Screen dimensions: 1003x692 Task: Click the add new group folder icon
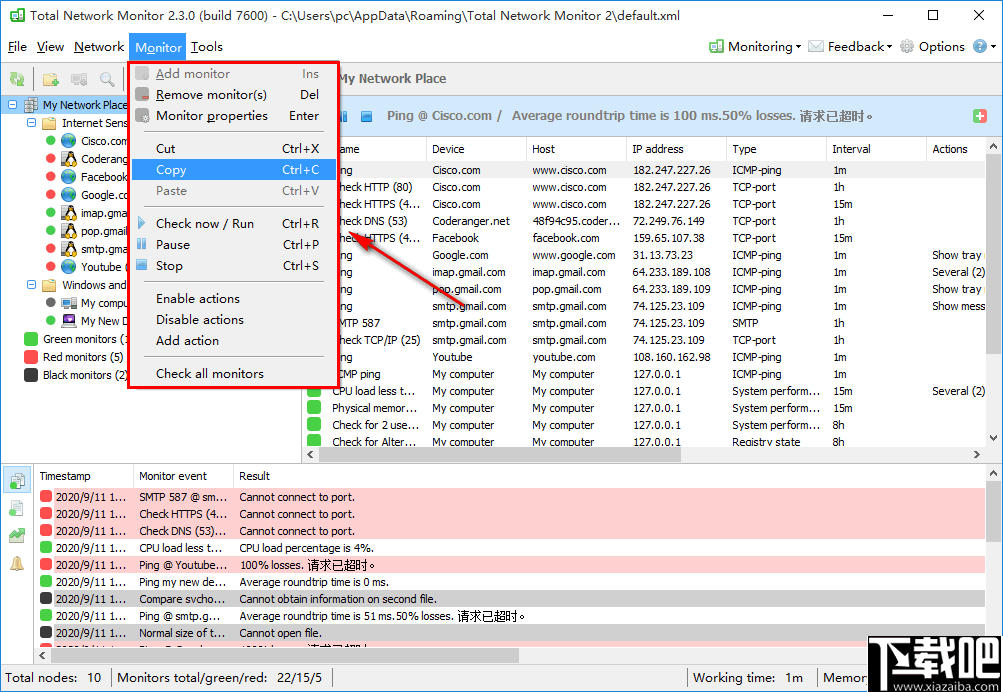50,79
